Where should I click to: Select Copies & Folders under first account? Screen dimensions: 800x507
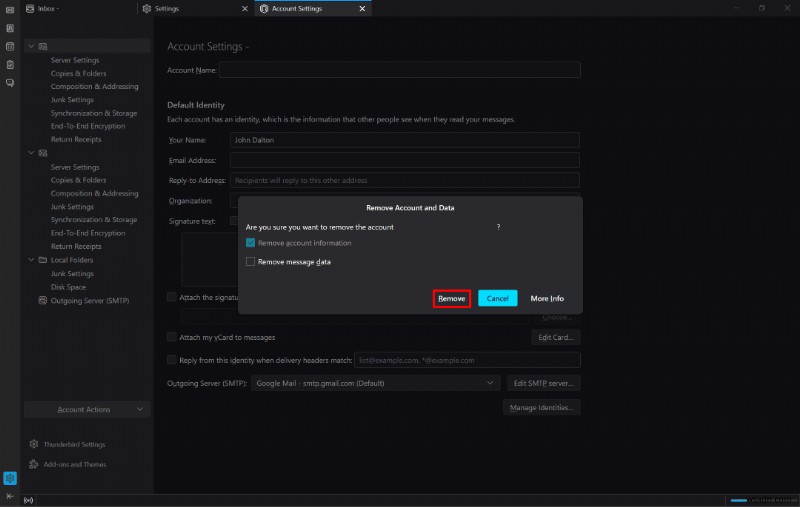coord(79,73)
